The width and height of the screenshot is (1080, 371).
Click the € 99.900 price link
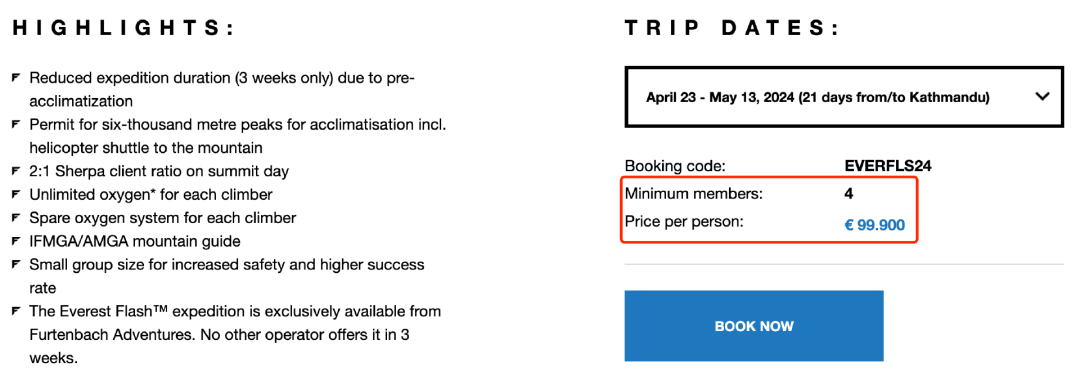(875, 224)
